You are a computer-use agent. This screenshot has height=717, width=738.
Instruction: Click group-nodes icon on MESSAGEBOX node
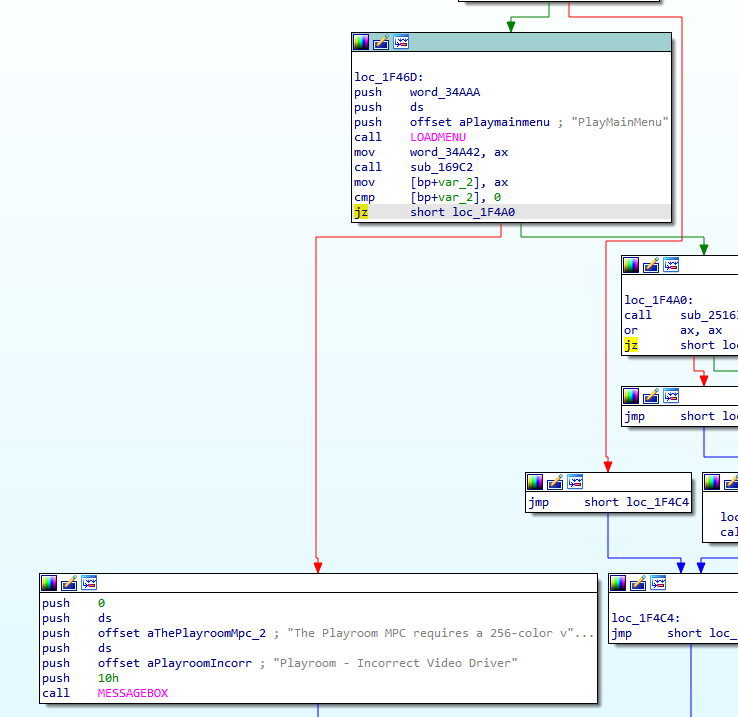pos(89,583)
